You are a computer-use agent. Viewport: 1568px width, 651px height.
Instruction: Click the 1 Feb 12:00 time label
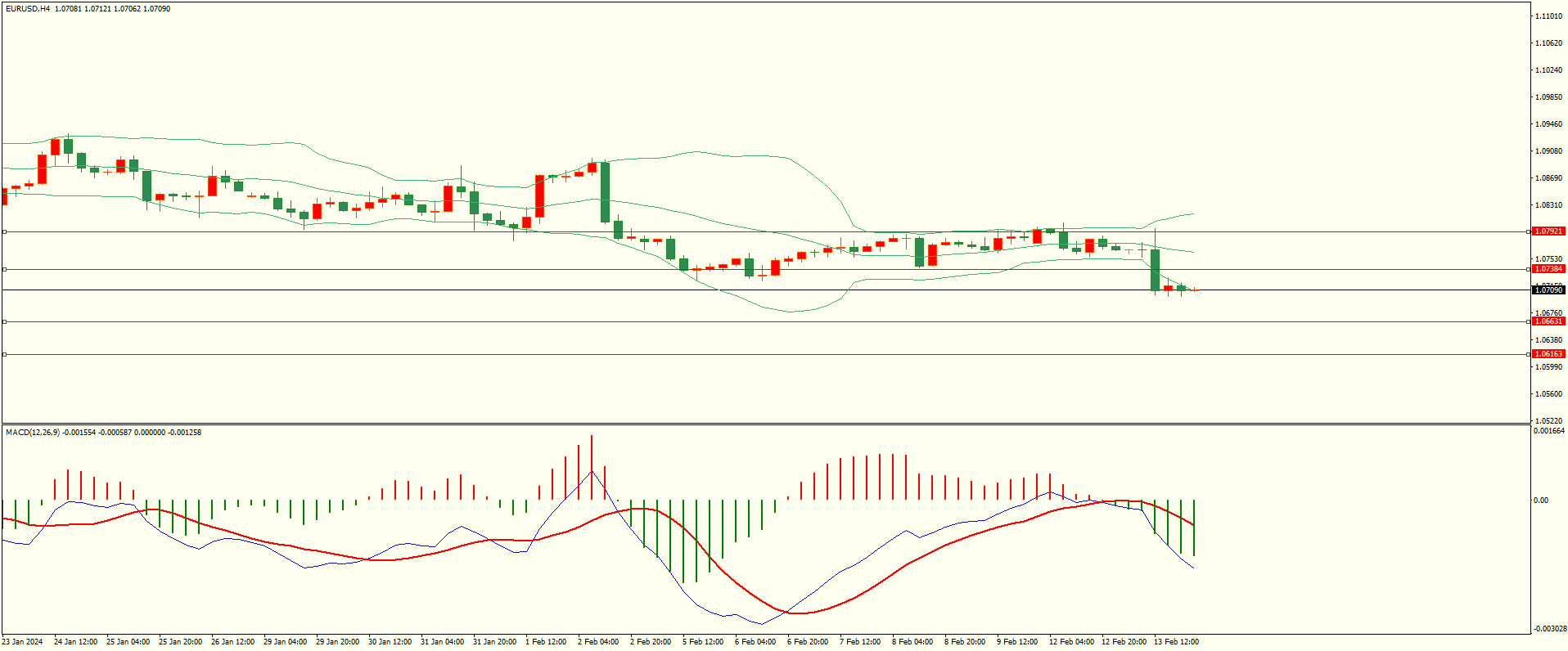(x=546, y=642)
